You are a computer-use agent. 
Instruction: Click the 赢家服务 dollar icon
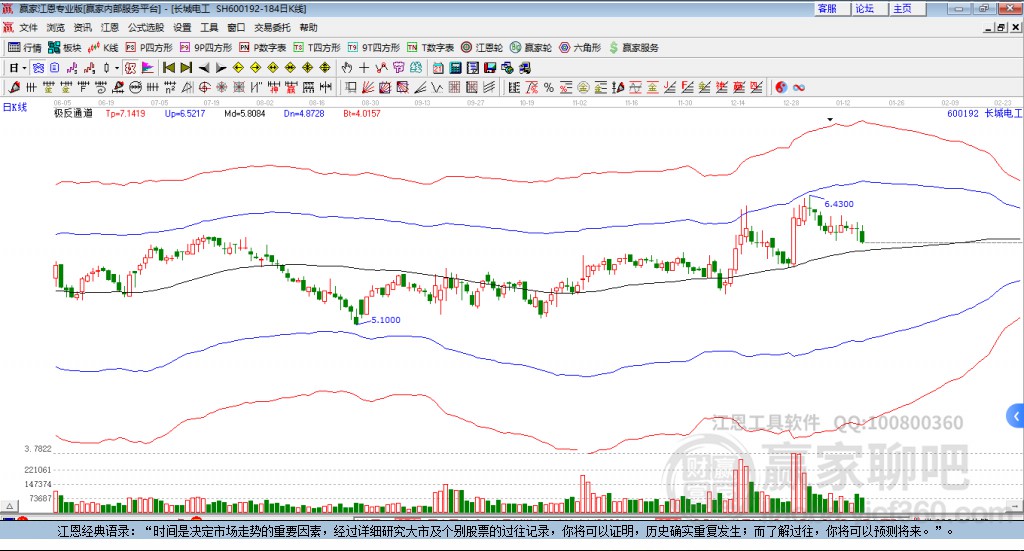(616, 47)
